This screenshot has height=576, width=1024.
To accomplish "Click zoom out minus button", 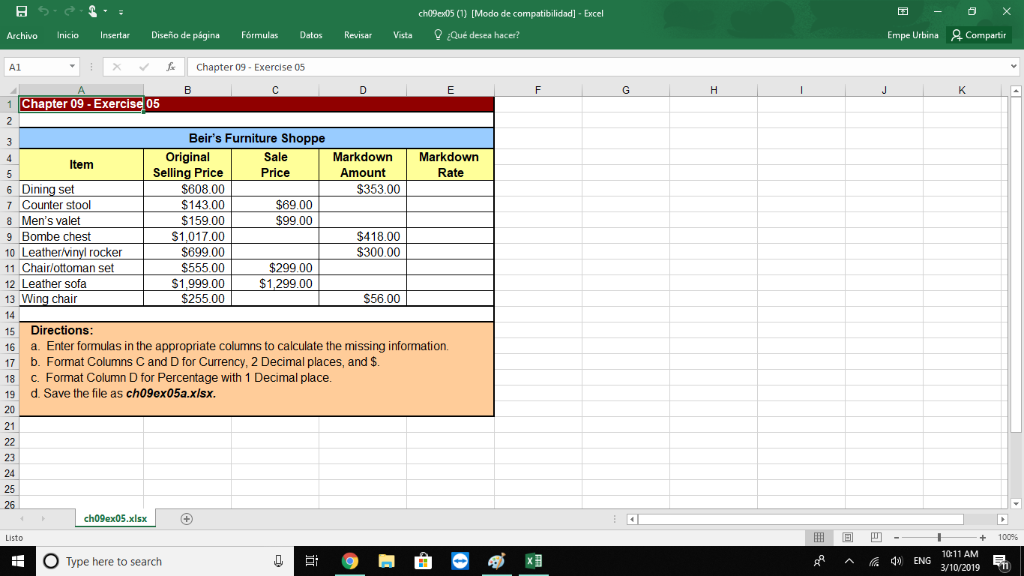I will [x=897, y=537].
